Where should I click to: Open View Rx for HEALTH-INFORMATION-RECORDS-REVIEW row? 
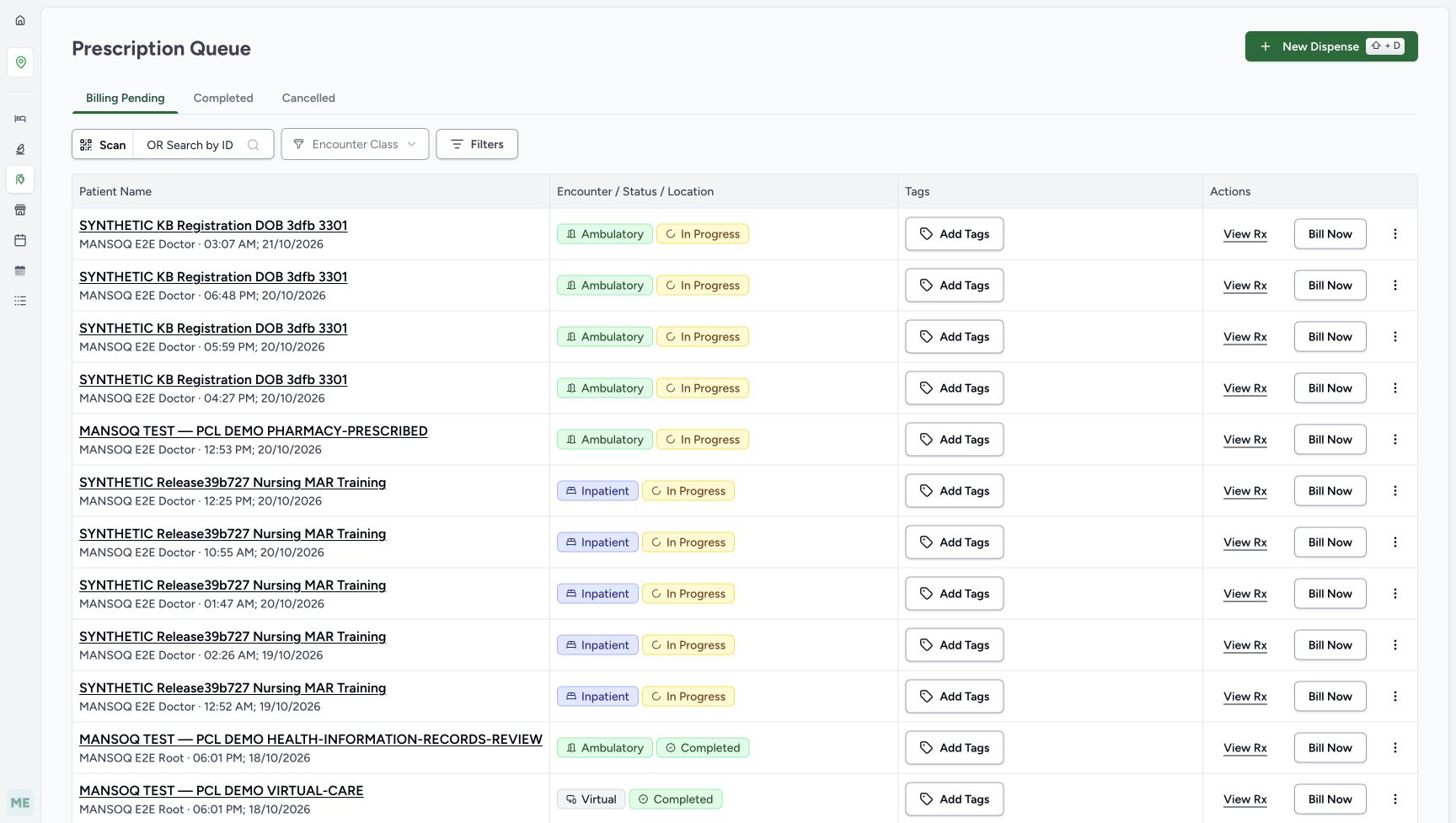pyautogui.click(x=1245, y=748)
